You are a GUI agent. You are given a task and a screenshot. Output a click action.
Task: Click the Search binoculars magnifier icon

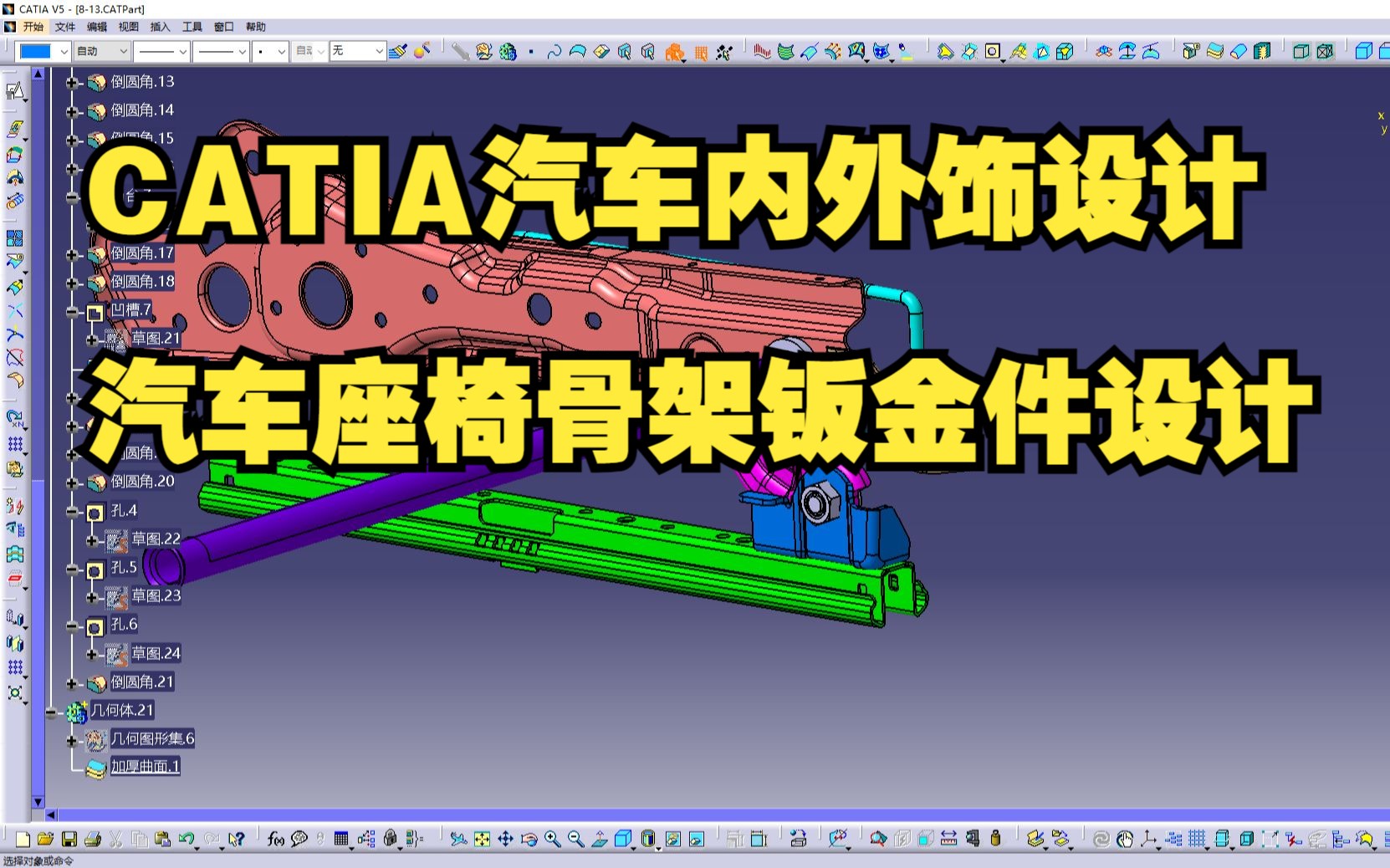tap(877, 839)
